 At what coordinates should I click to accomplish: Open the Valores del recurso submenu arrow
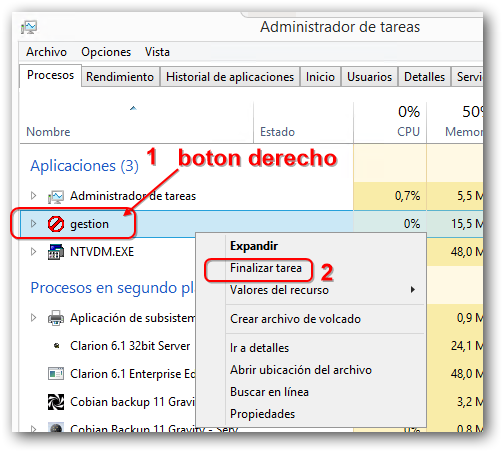tap(413, 290)
